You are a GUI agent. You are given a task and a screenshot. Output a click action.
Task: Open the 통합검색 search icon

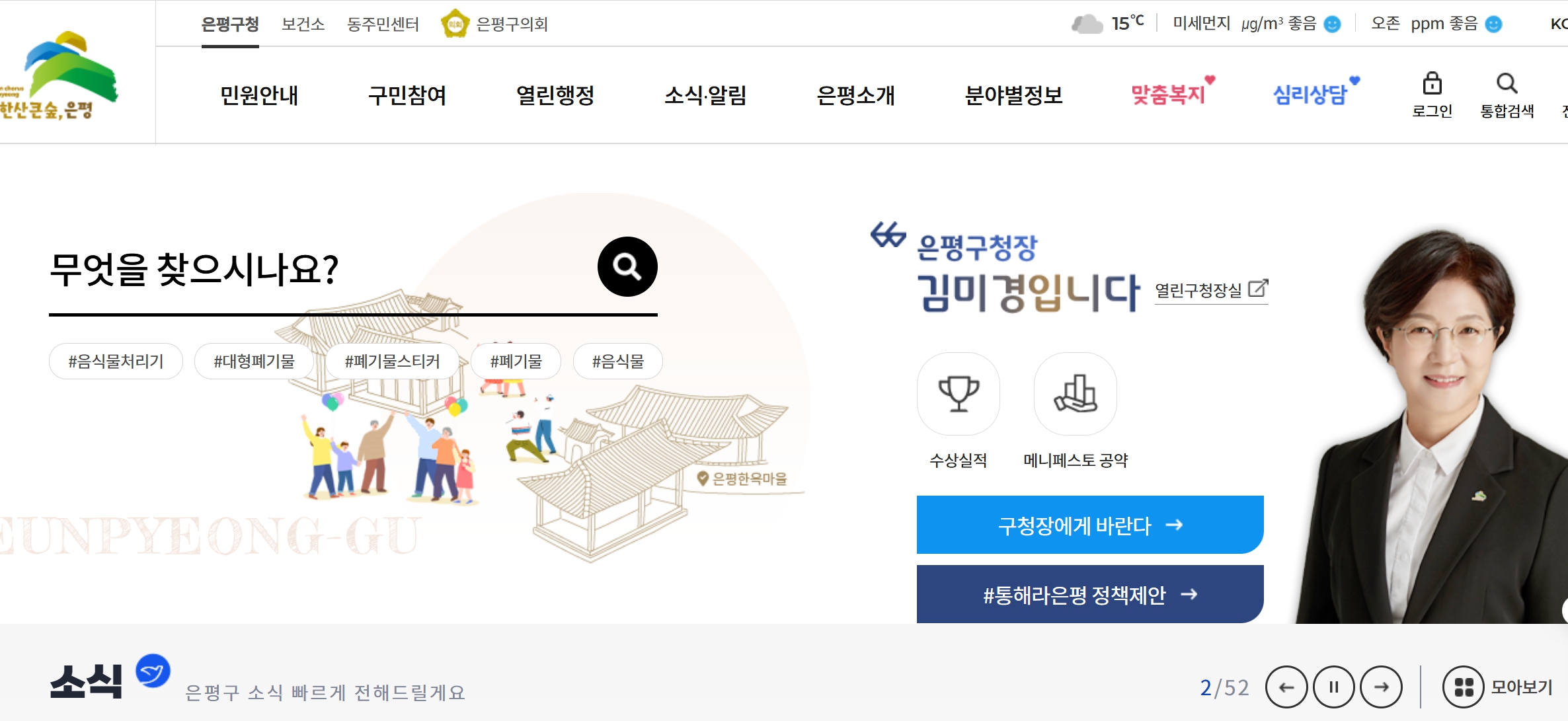(x=1507, y=83)
